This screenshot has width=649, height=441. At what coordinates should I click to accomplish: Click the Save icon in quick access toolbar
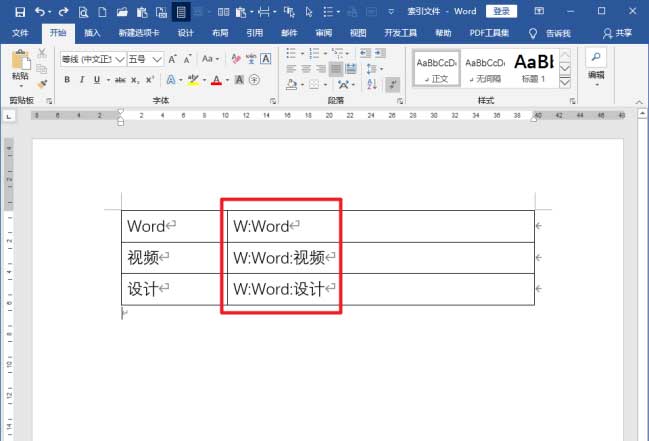point(19,11)
